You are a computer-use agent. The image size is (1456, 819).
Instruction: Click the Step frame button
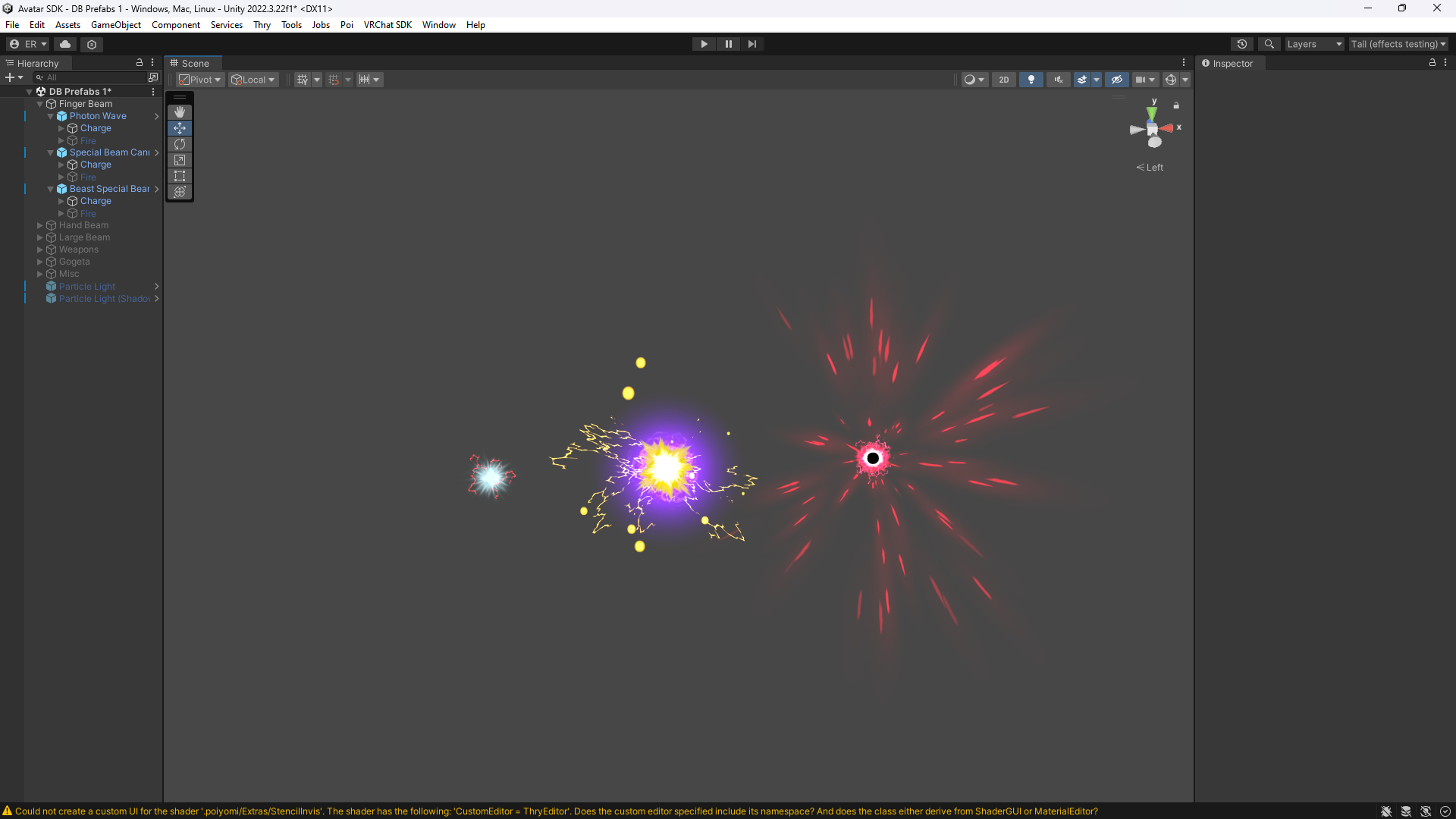[x=752, y=44]
